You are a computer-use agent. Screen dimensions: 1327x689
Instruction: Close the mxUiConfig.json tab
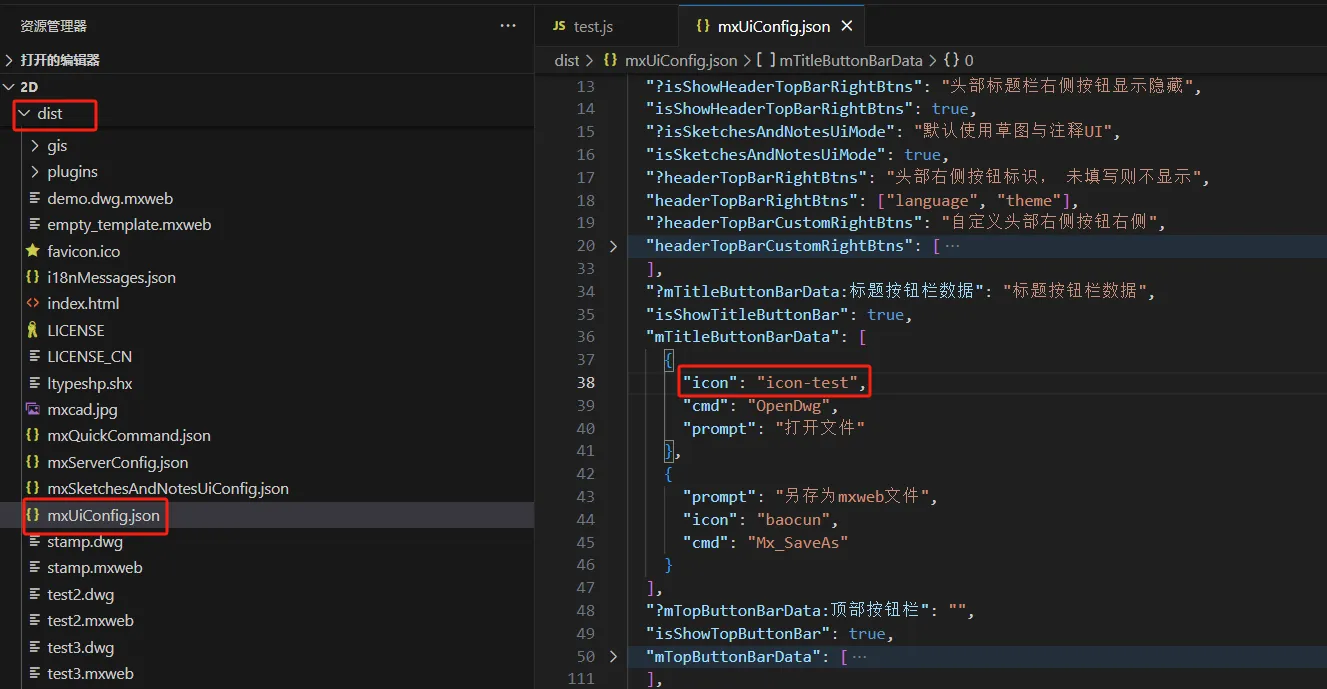coord(847,26)
